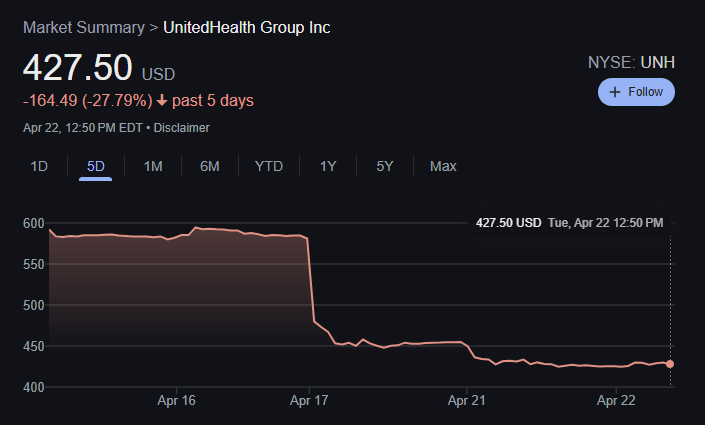Switch to the 1M chart range
This screenshot has width=705, height=425.
[153, 166]
